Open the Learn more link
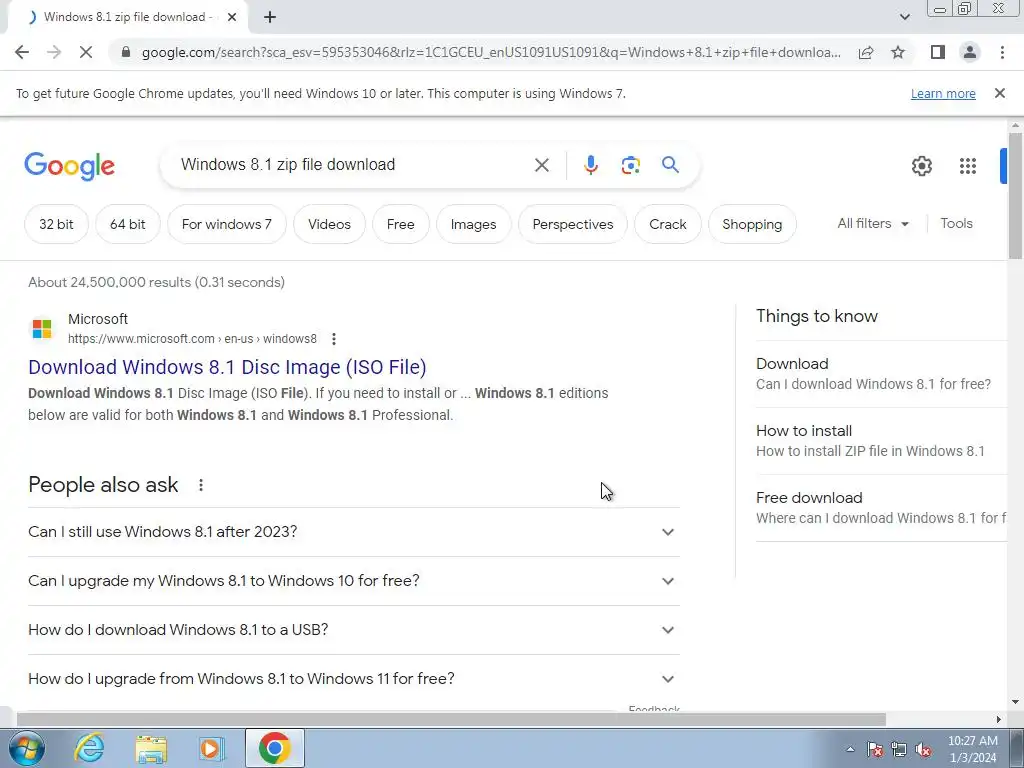Viewport: 1024px width, 768px height. click(943, 93)
